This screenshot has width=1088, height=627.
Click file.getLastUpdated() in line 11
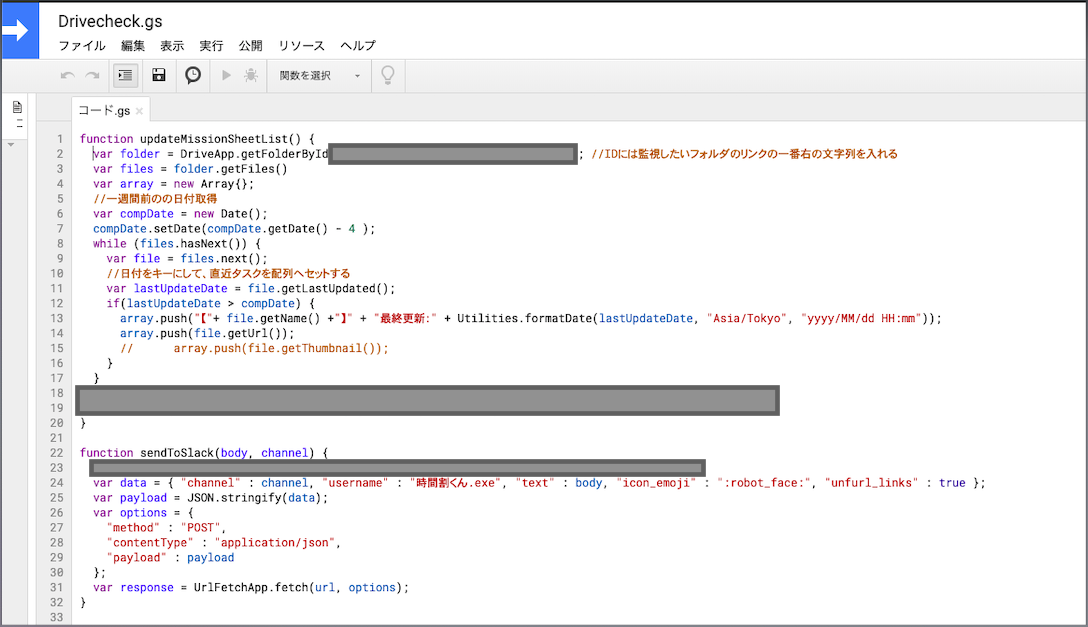pyautogui.click(x=318, y=289)
